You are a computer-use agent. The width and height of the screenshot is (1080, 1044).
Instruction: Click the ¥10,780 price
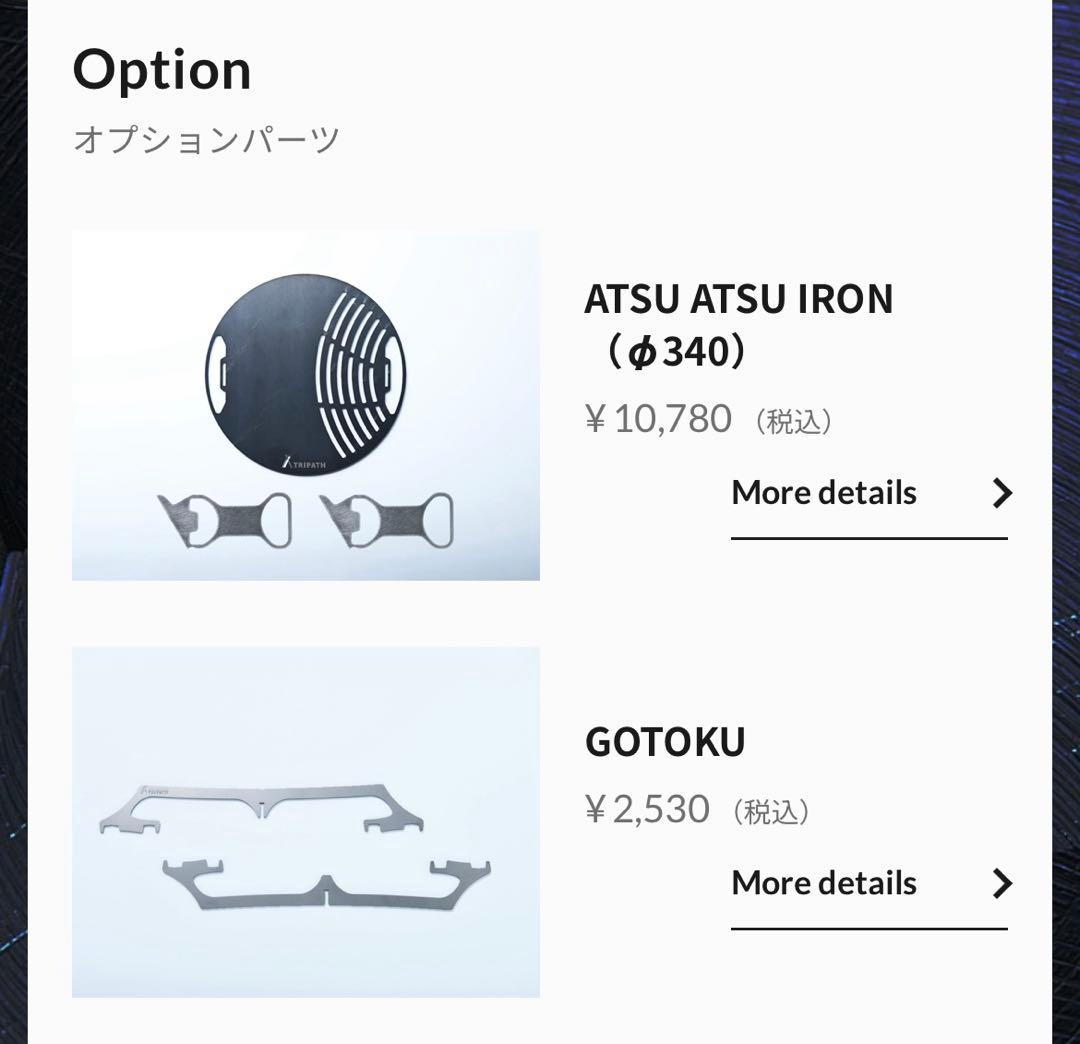pyautogui.click(x=659, y=419)
